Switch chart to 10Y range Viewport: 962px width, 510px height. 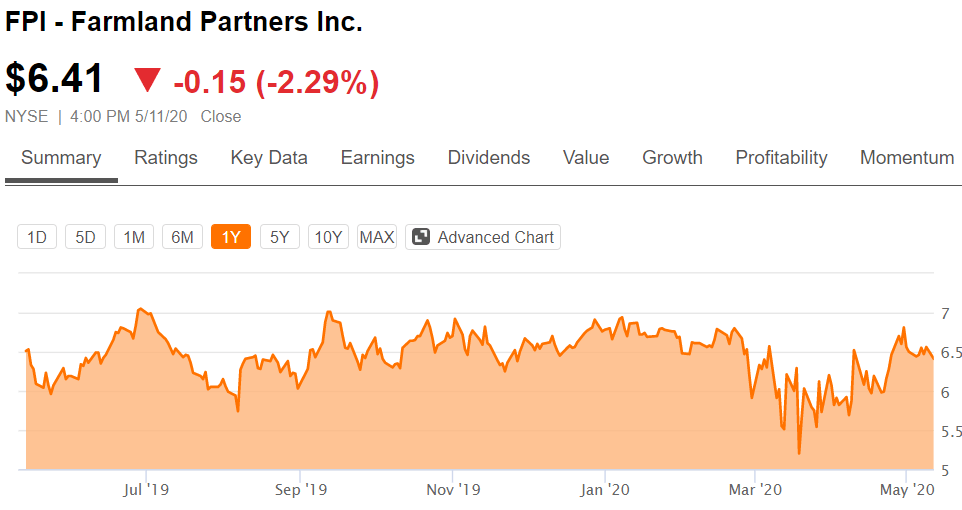point(328,237)
